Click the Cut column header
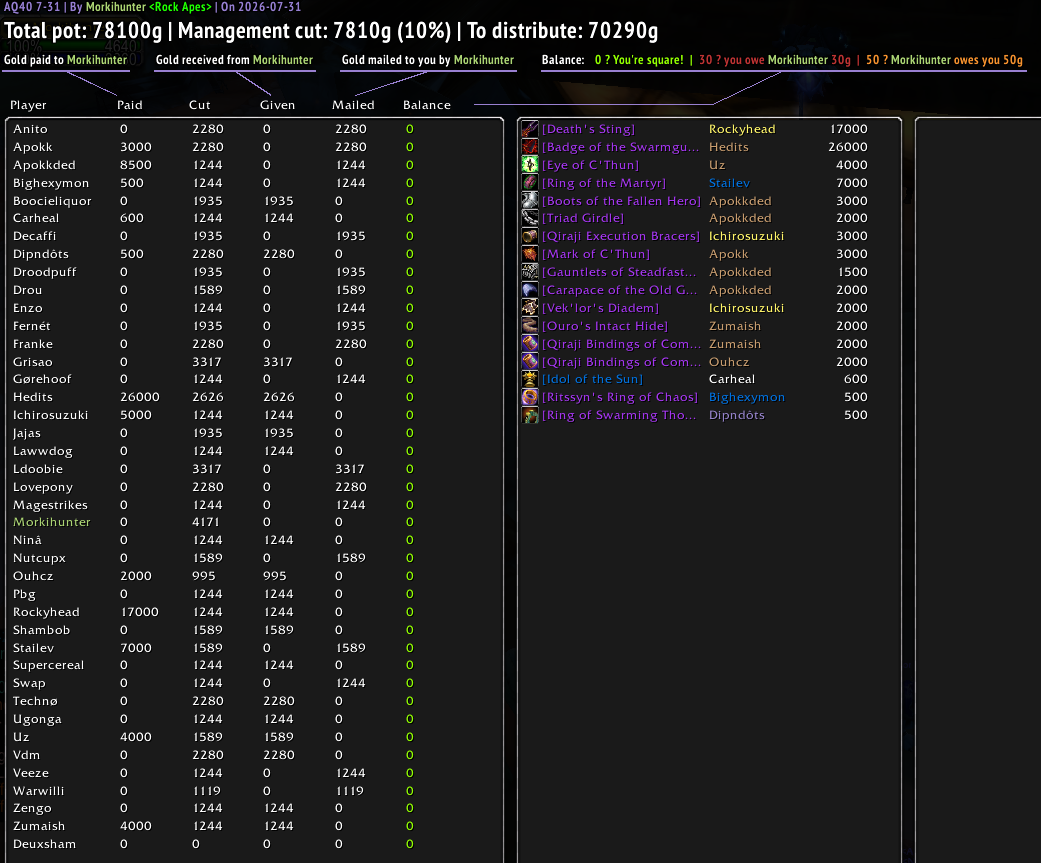 [x=199, y=105]
